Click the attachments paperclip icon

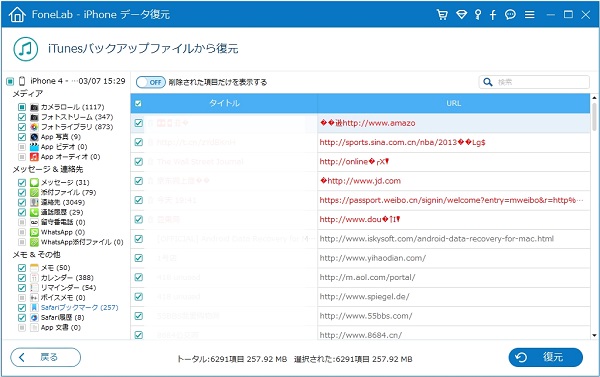click(34, 193)
